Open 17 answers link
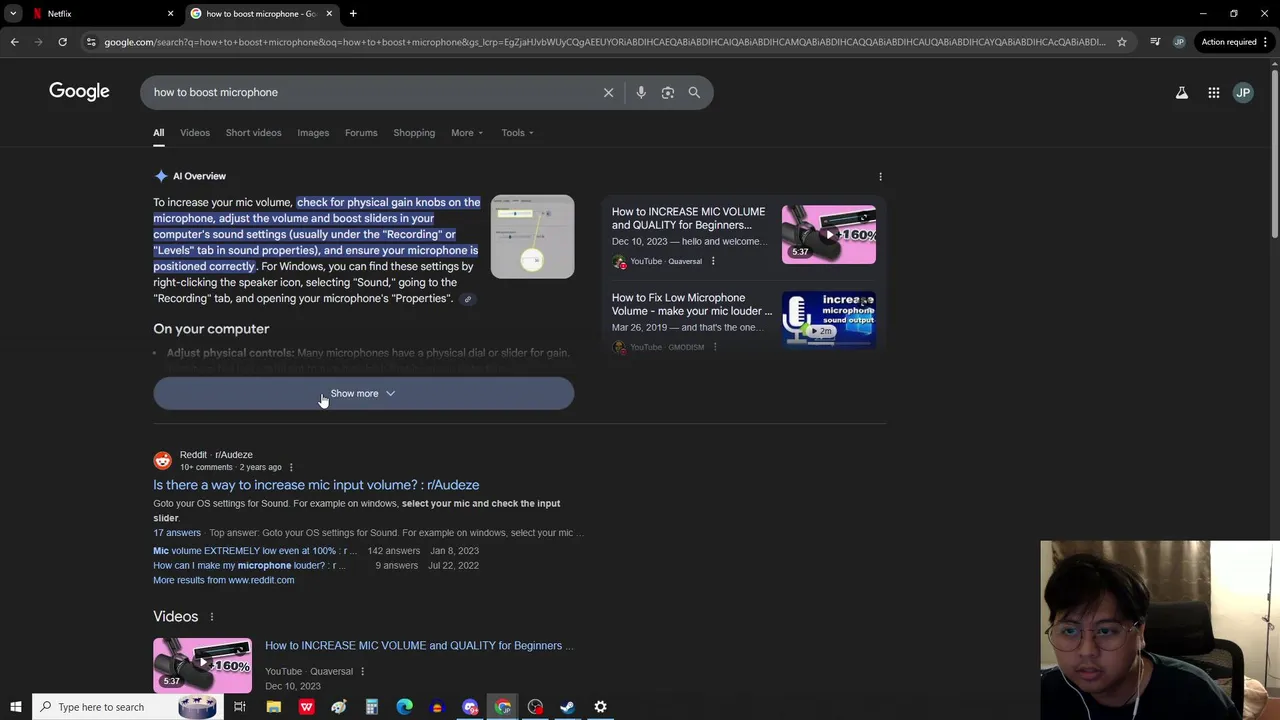The width and height of the screenshot is (1280, 720). tap(177, 533)
